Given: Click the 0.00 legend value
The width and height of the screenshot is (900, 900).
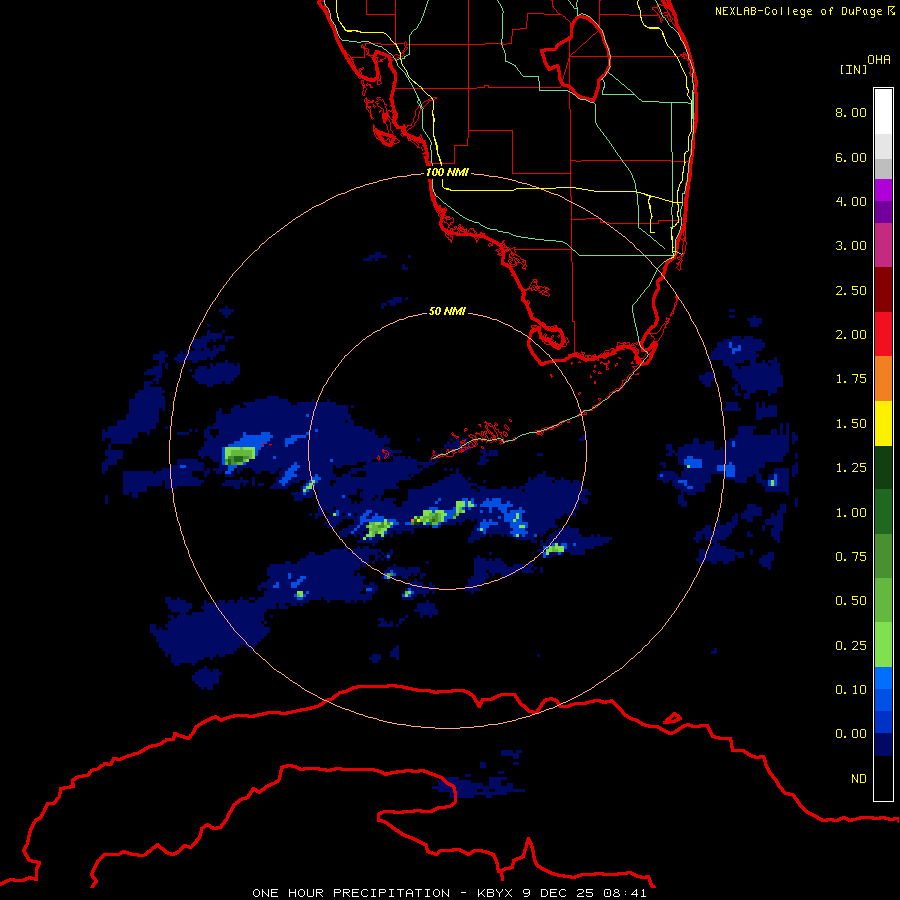Looking at the screenshot, I should coord(851,734).
